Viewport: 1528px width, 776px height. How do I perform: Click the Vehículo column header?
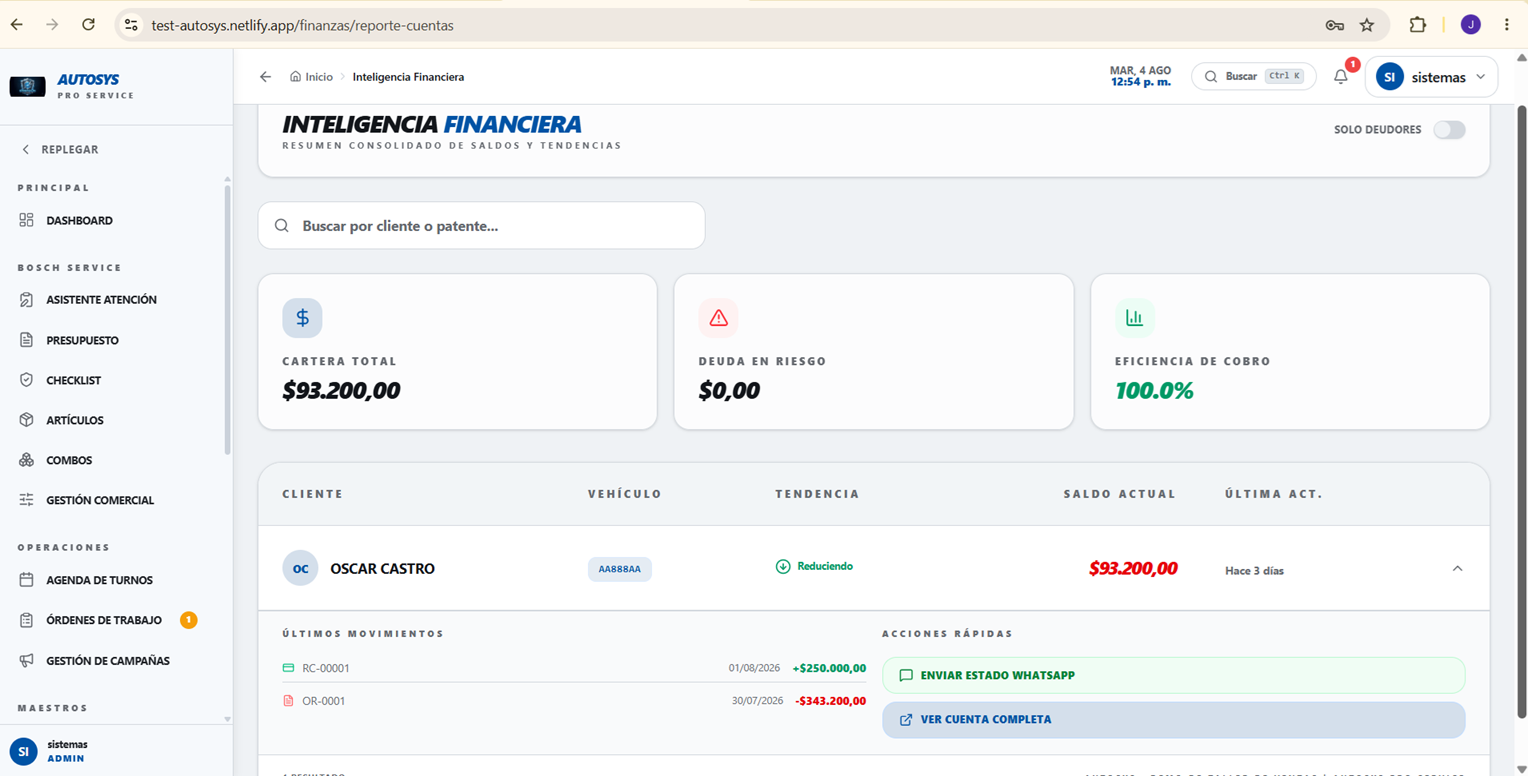tap(625, 494)
